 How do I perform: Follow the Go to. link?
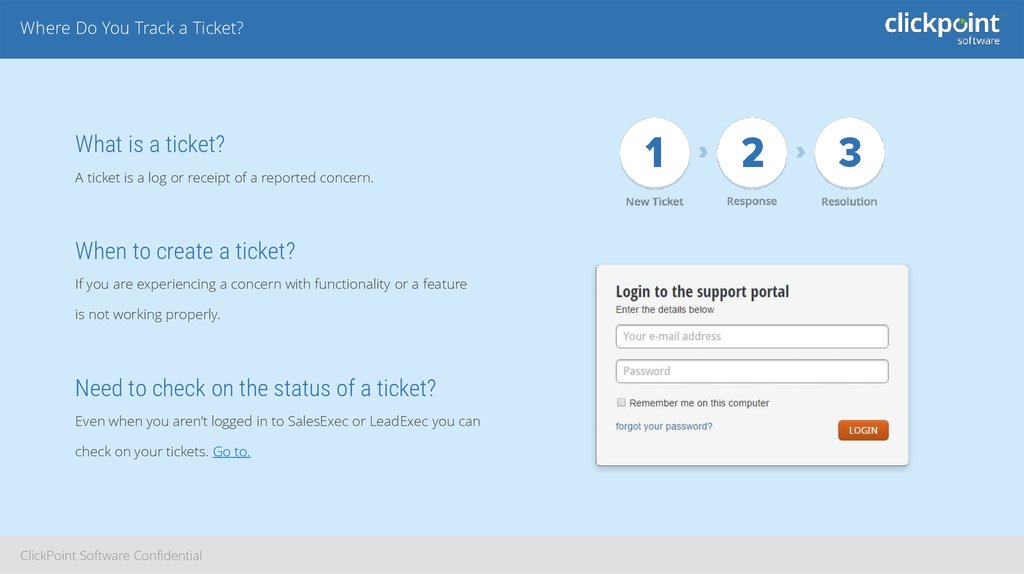click(231, 451)
